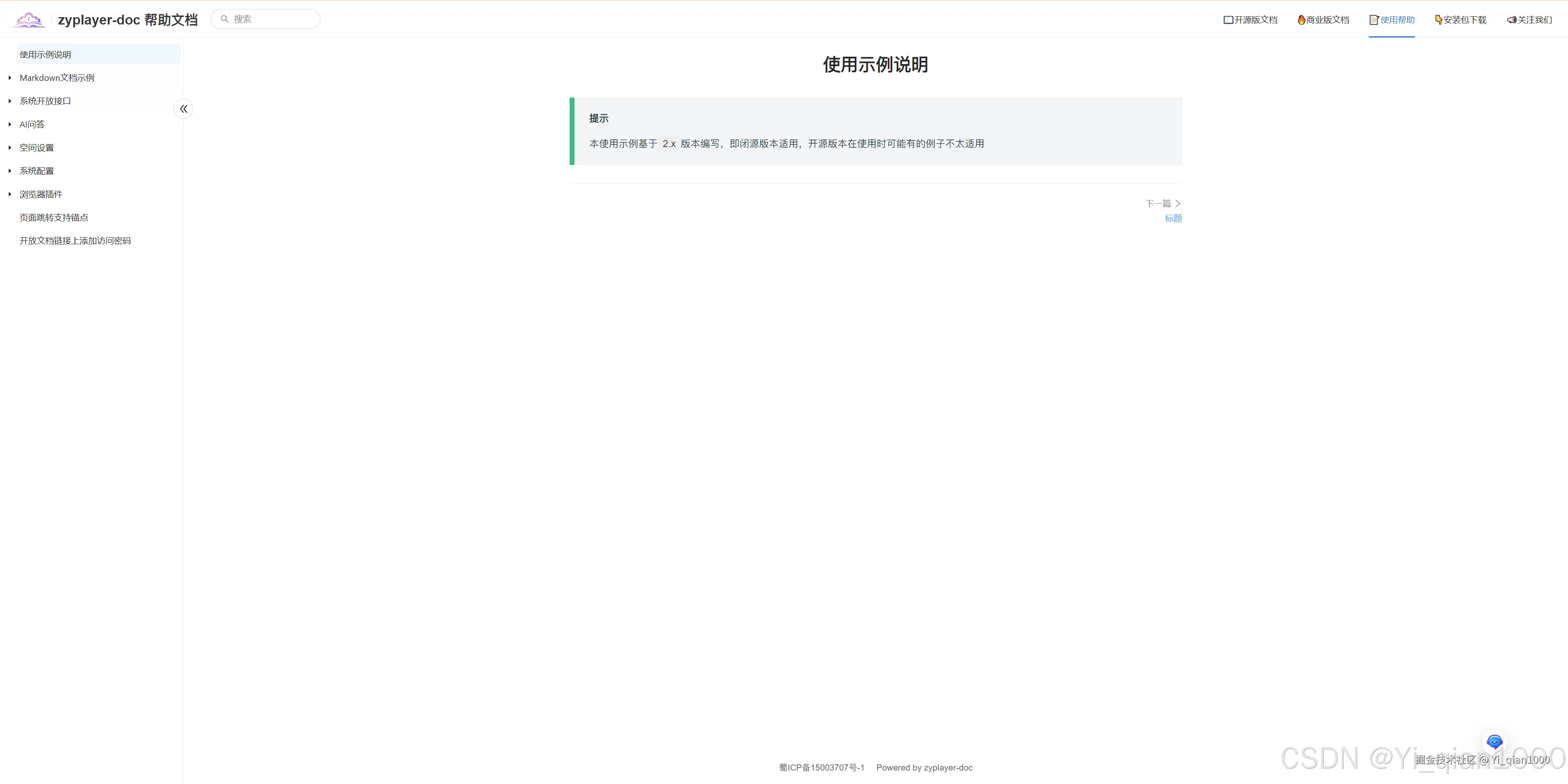Expand the 系统开放接口 section arrow

(x=10, y=101)
